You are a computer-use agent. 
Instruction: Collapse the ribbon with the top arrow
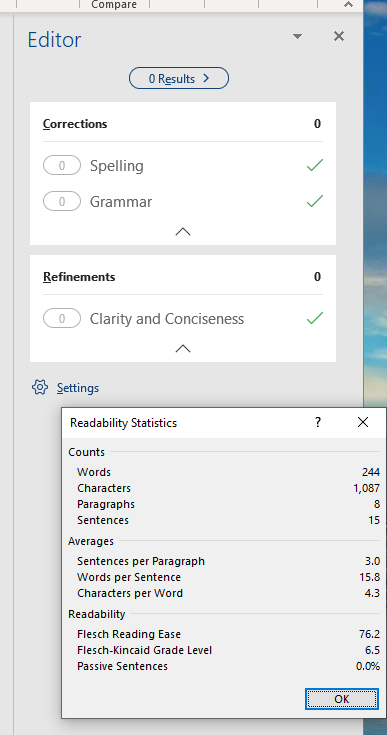pos(348,4)
